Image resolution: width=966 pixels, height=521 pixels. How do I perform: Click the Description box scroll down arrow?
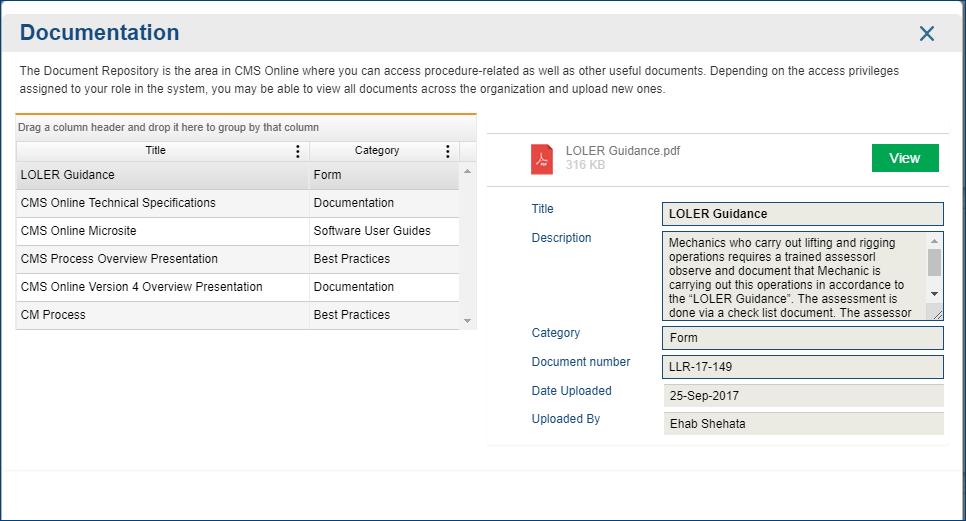[x=934, y=294]
